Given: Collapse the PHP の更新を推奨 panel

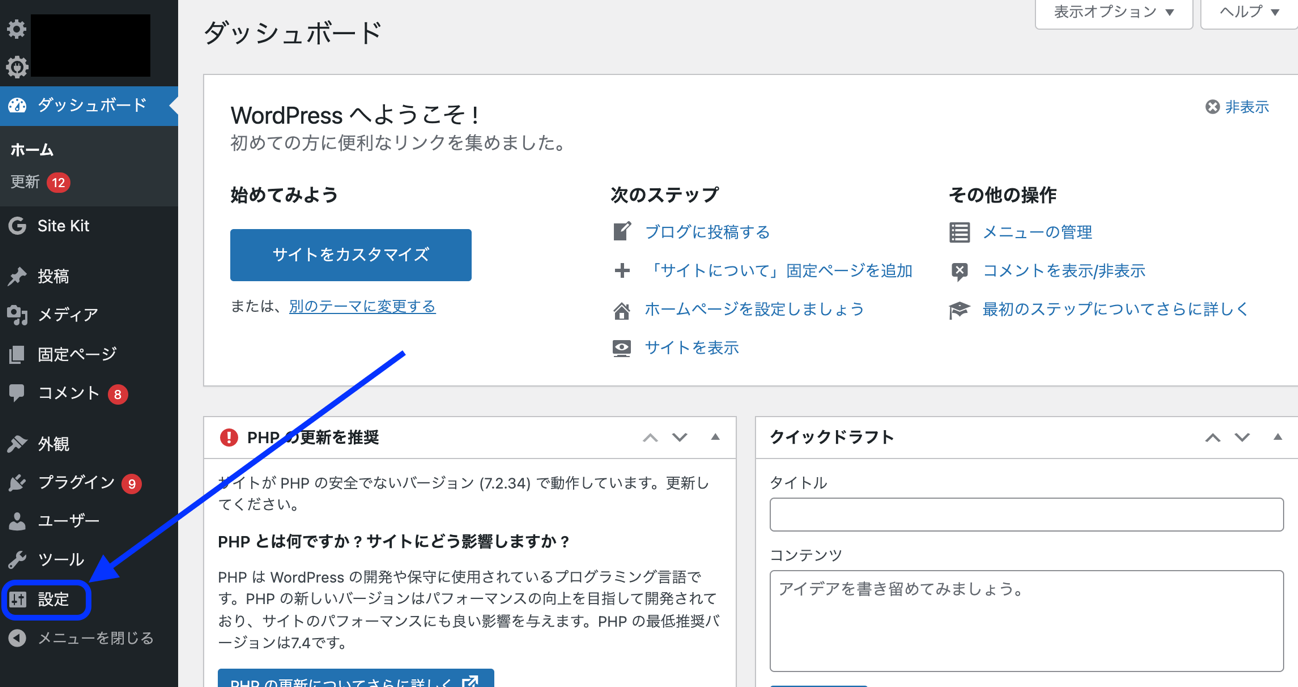Looking at the screenshot, I should click(715, 437).
